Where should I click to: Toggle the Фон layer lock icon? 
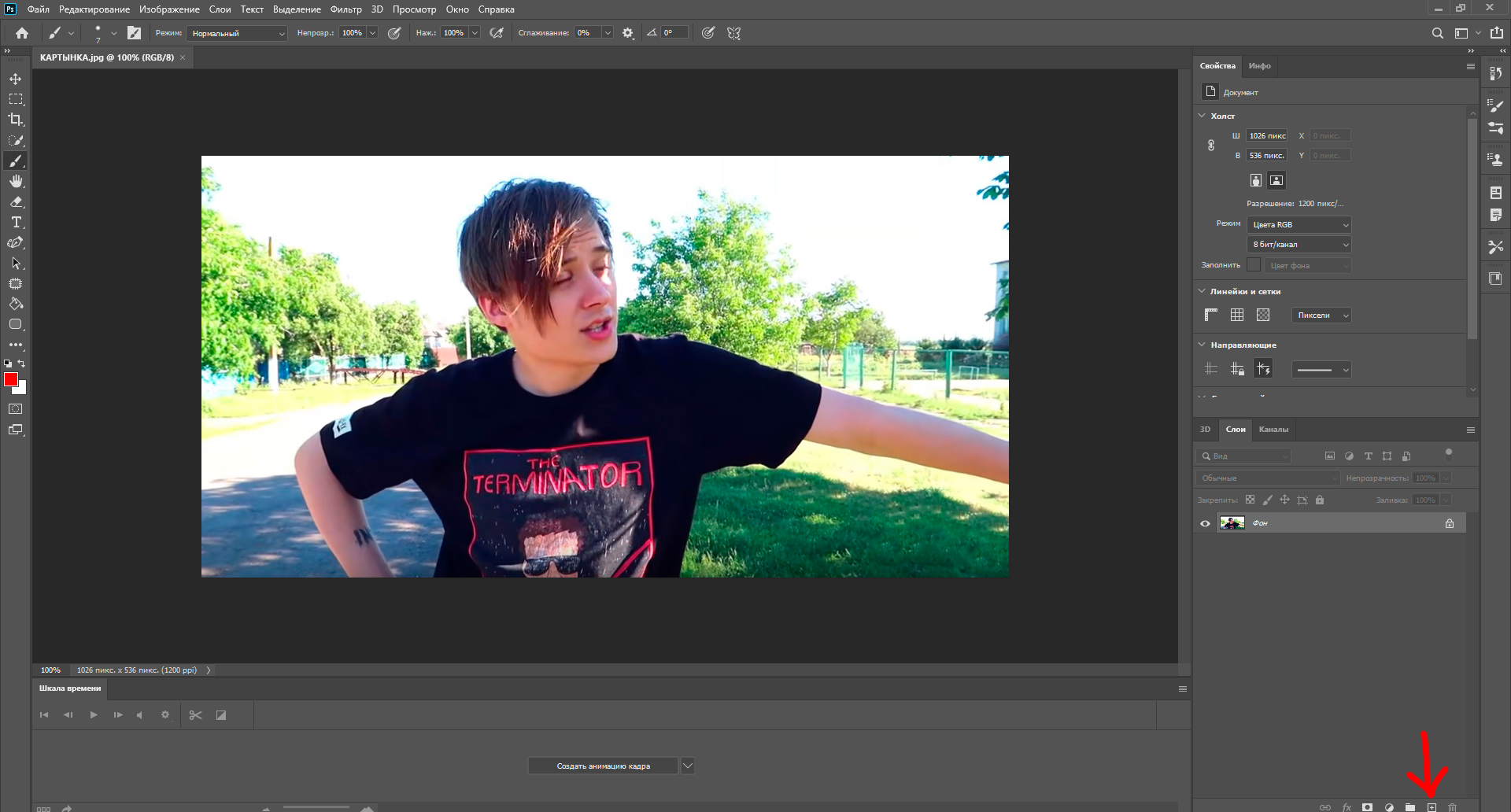coord(1449,523)
